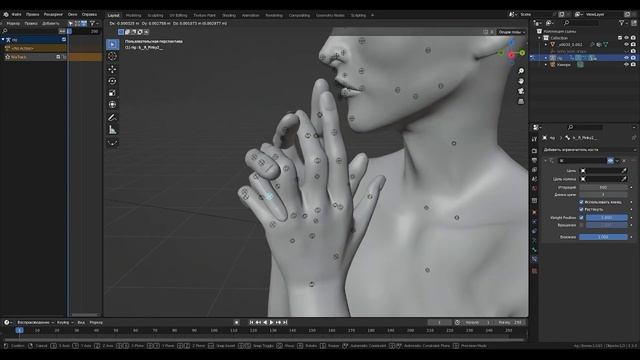Viewport: 640px width, 360px height.
Task: Click the Blender logo menu icon
Action: click(6, 14)
